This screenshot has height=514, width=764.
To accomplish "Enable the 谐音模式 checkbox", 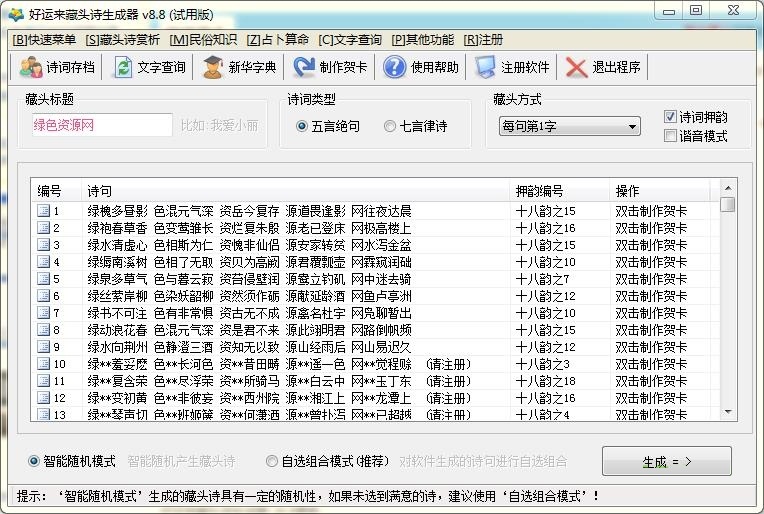I will 670,135.
